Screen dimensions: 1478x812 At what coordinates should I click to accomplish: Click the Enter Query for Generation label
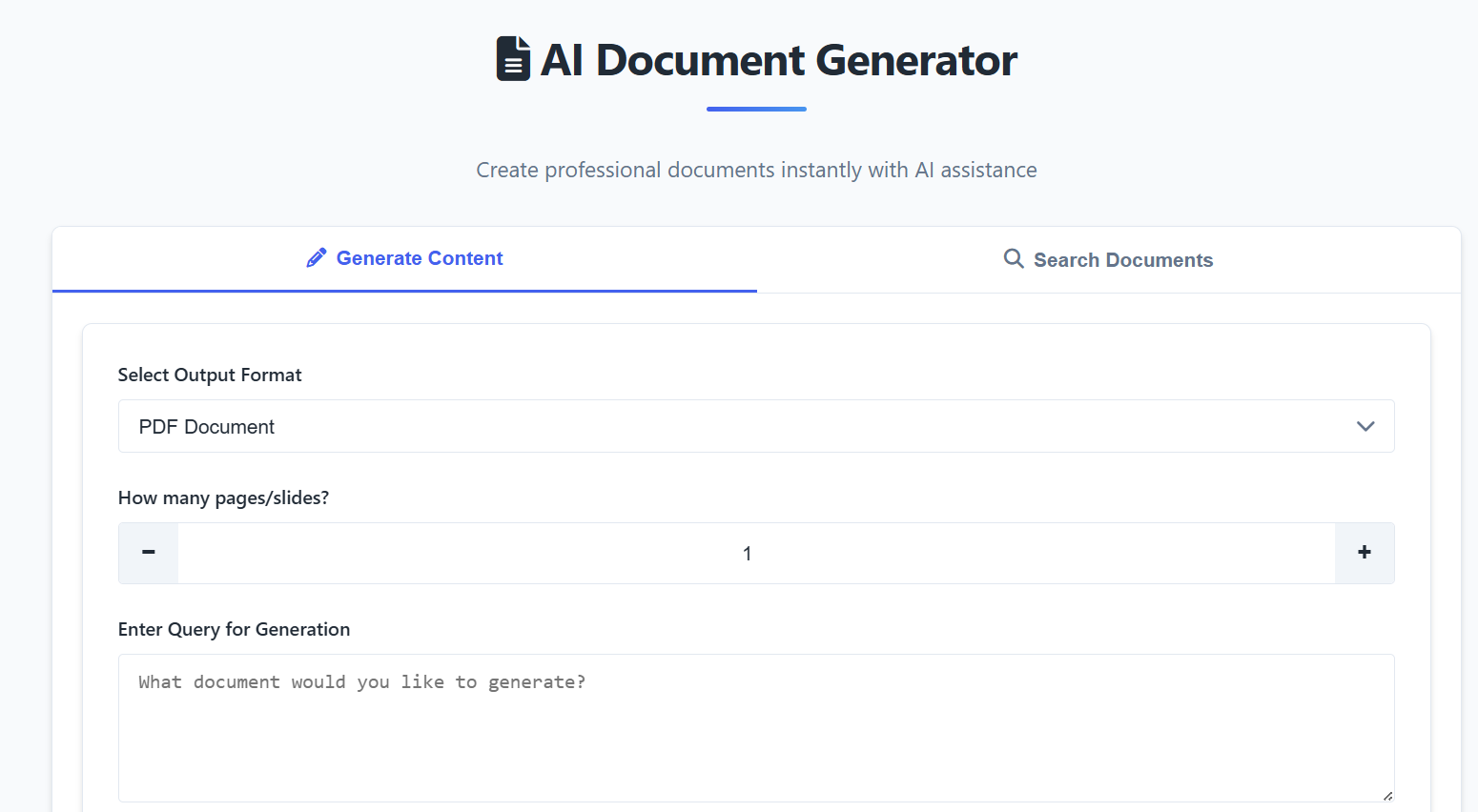point(234,630)
